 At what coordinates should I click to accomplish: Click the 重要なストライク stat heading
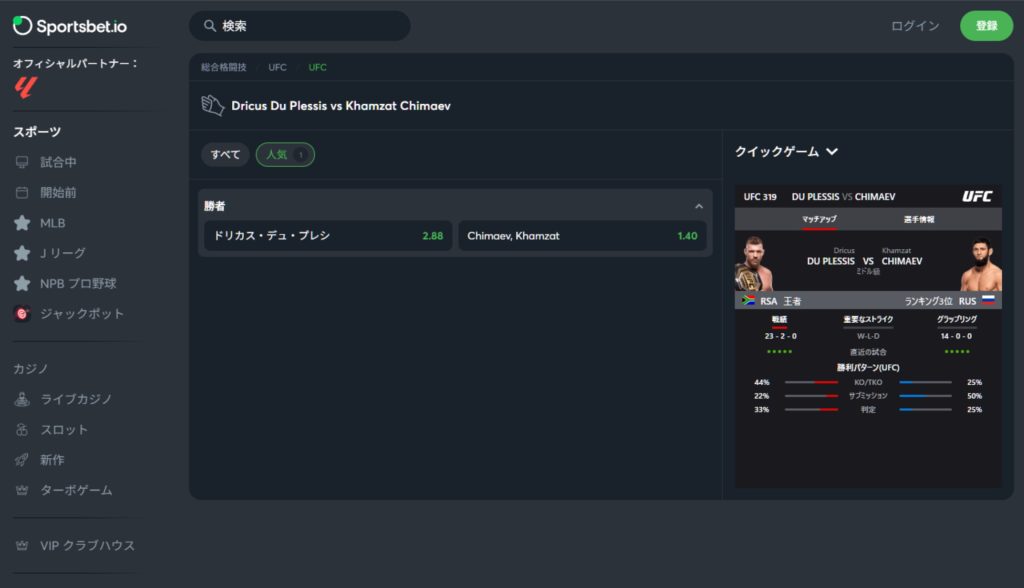coord(868,319)
